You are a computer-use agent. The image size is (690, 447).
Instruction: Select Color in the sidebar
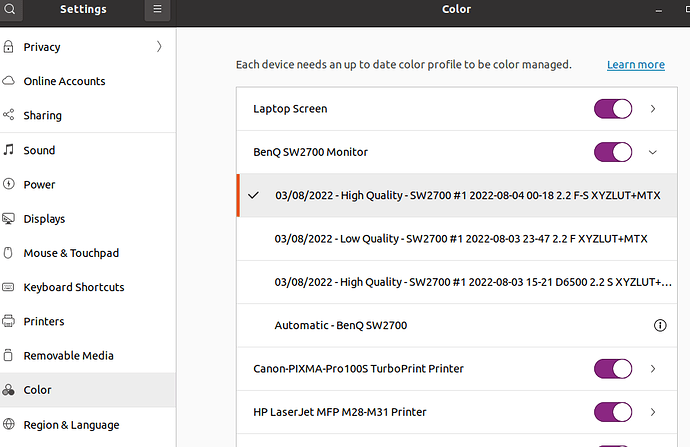[x=88, y=390]
